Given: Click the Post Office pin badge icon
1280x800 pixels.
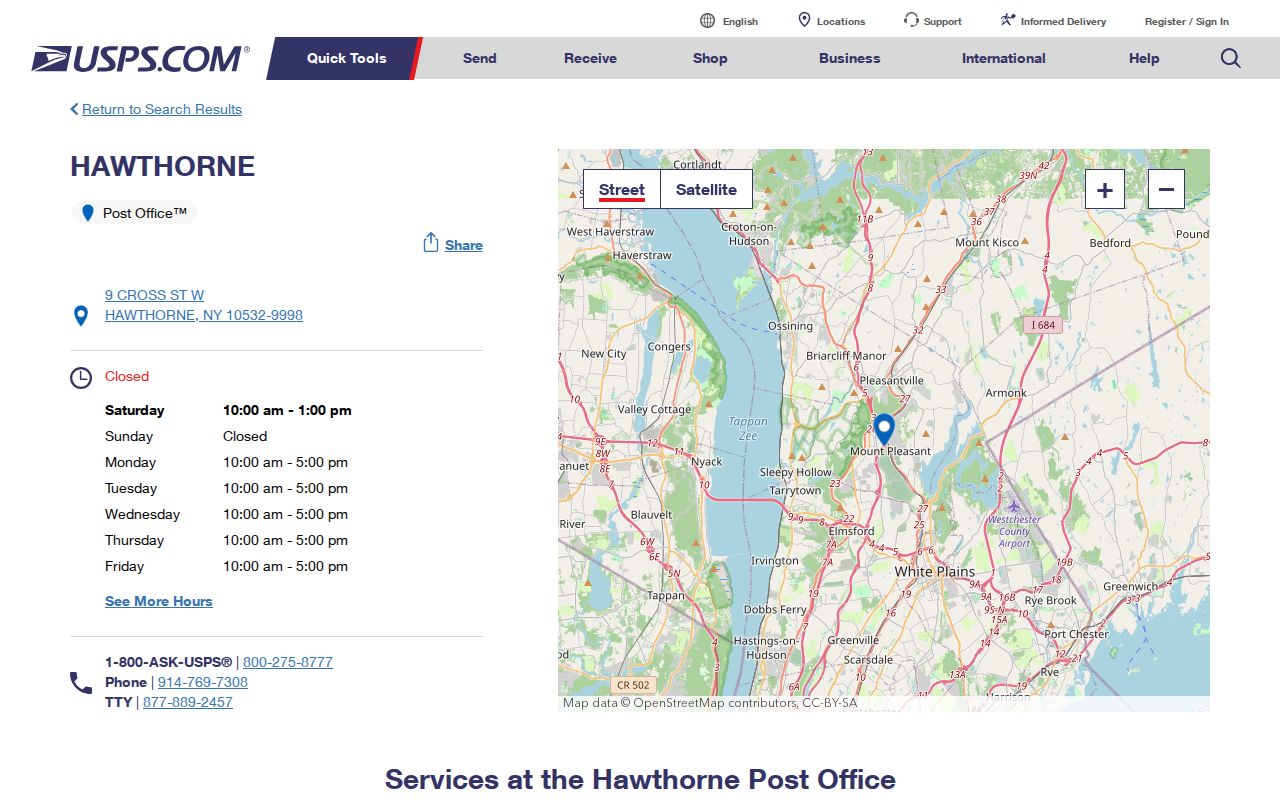Looking at the screenshot, I should click(x=88, y=213).
